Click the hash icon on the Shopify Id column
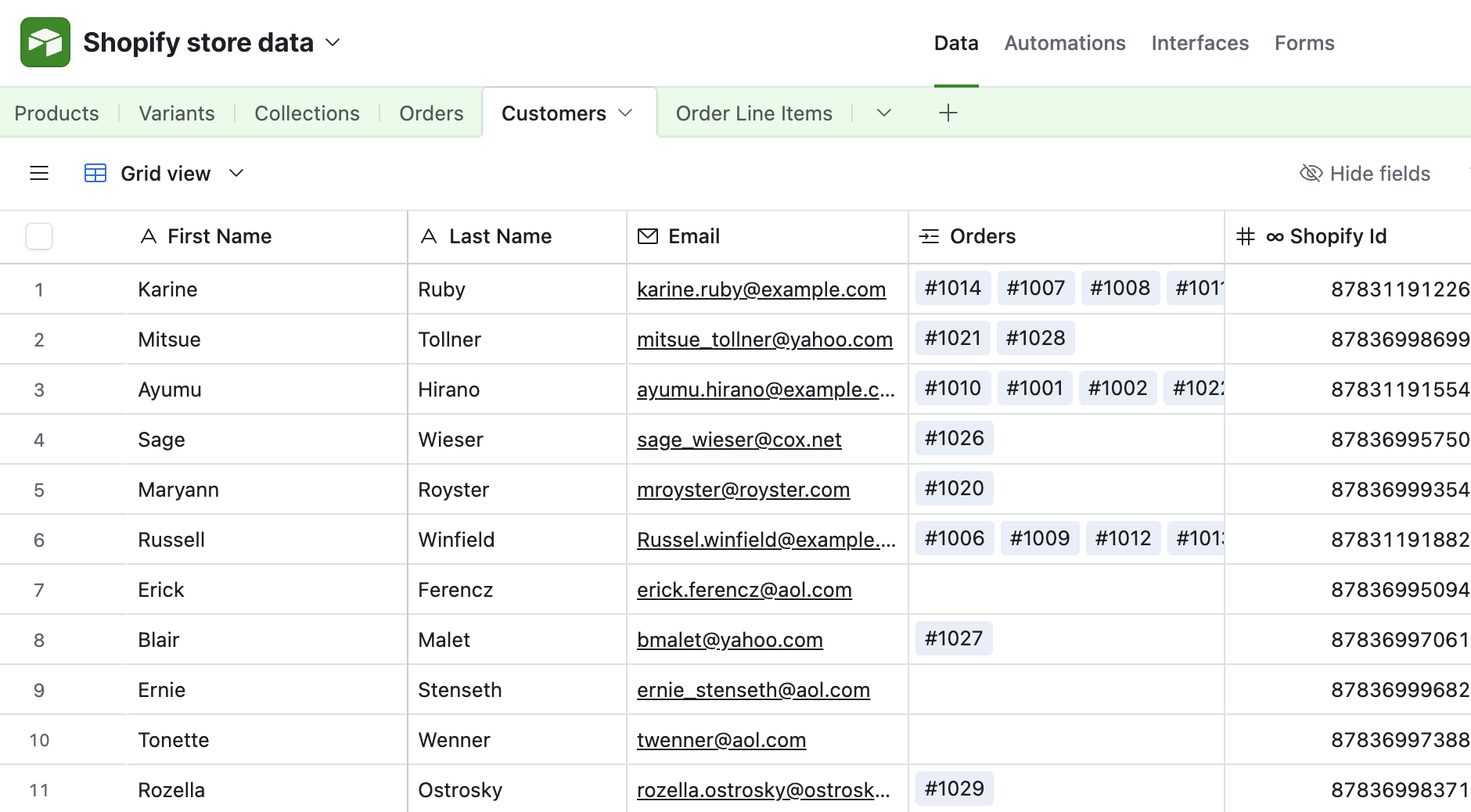This screenshot has height=812, width=1471. coord(1246,236)
